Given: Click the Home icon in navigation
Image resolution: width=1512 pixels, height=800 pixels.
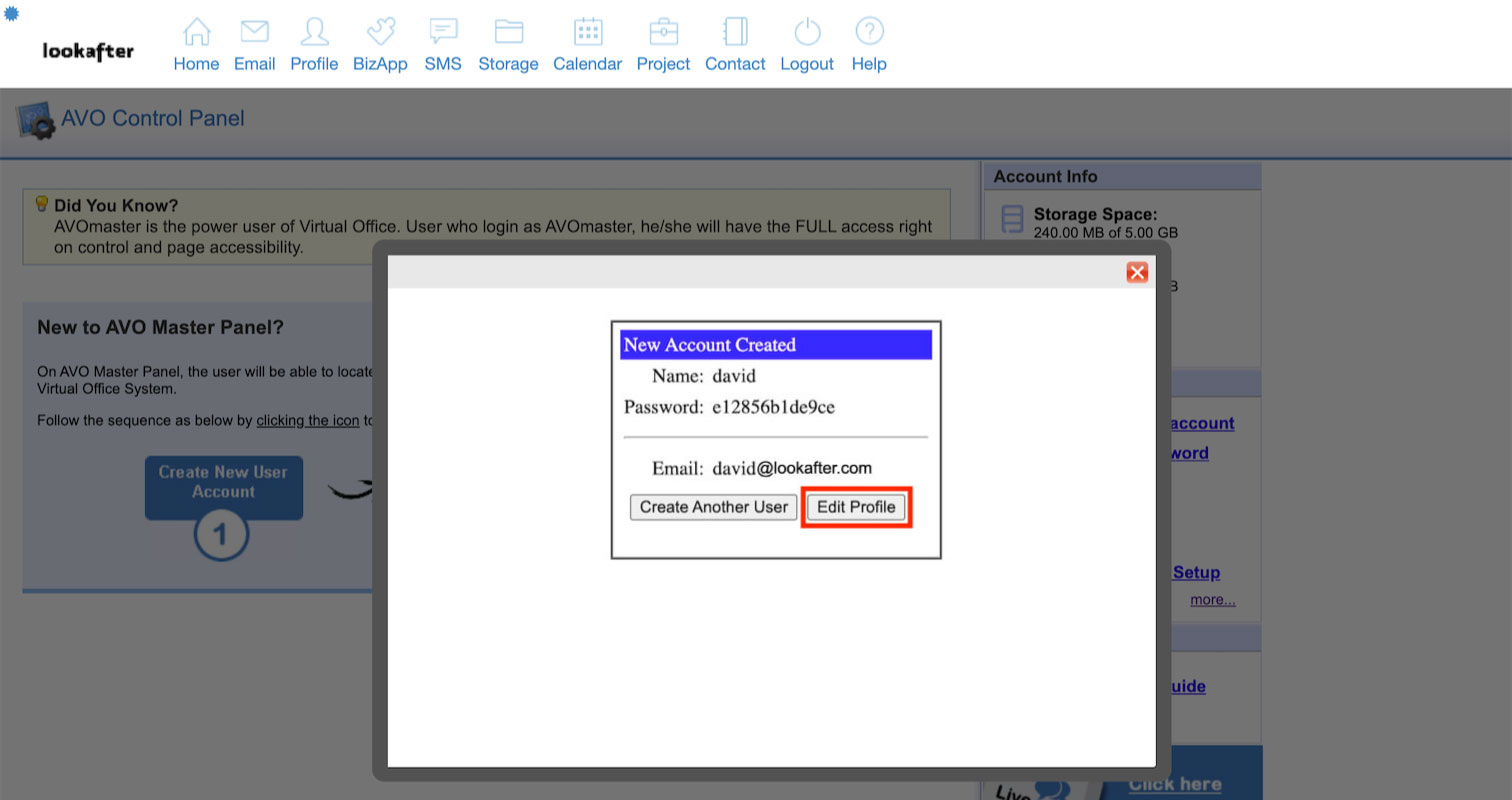Looking at the screenshot, I should pyautogui.click(x=196, y=32).
